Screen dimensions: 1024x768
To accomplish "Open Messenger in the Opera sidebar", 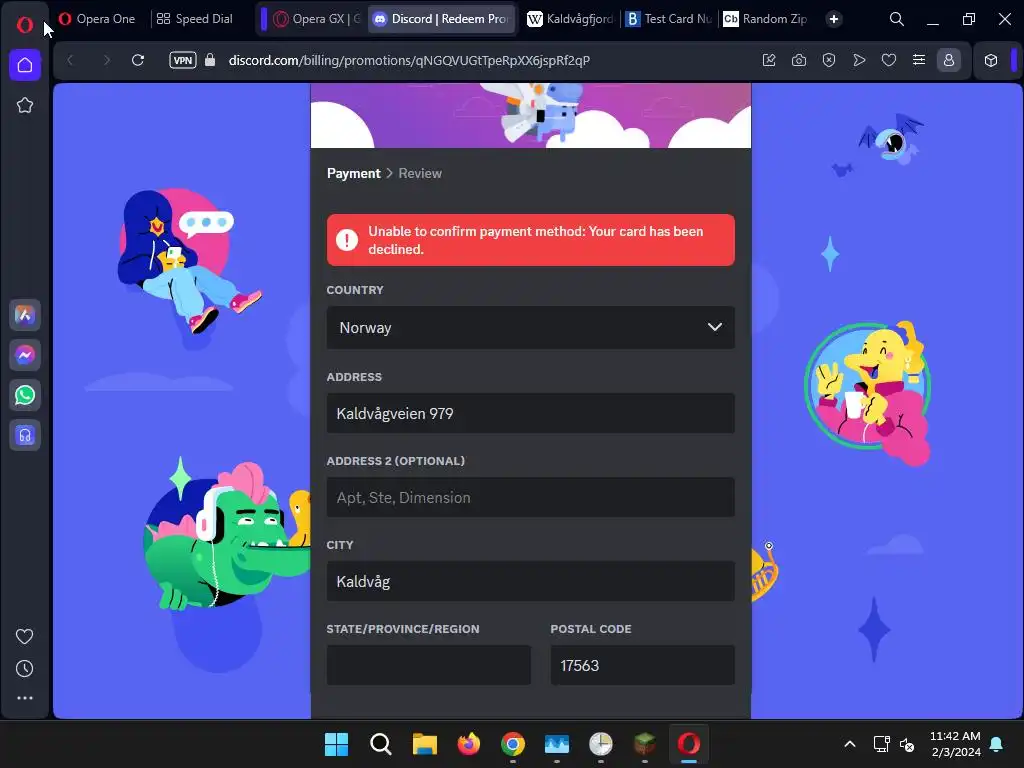I will point(25,355).
